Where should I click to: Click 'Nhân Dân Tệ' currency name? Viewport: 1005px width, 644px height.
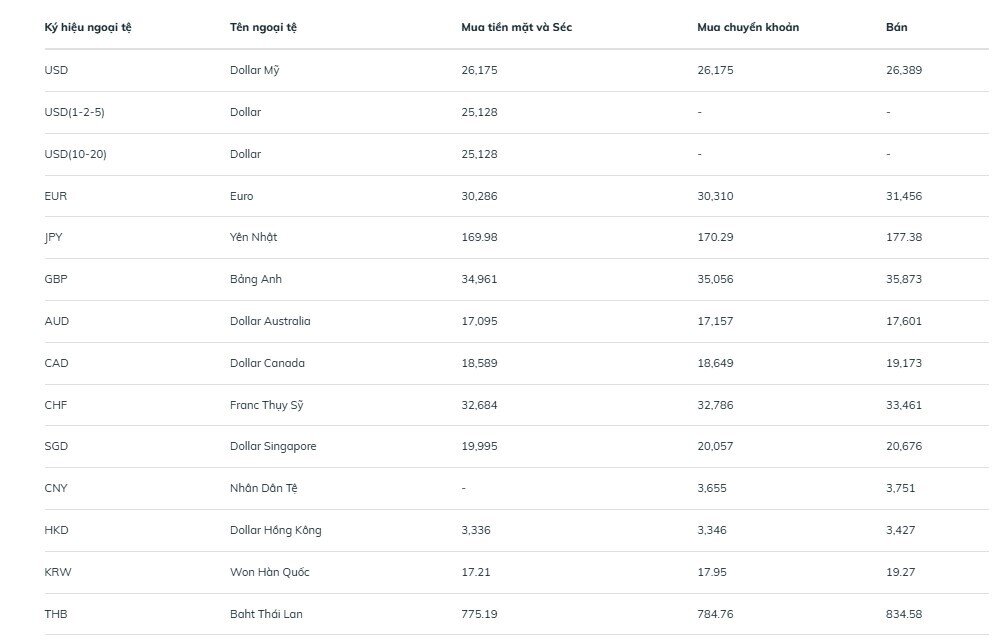pos(264,488)
